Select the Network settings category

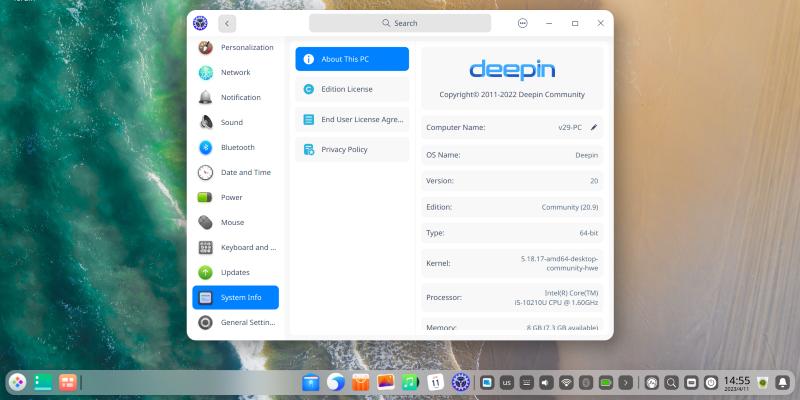pos(235,72)
